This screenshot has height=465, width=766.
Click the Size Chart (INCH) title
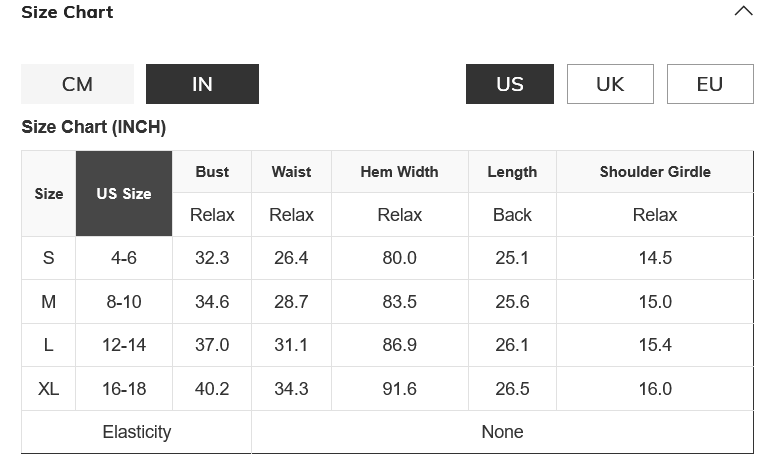coord(94,127)
